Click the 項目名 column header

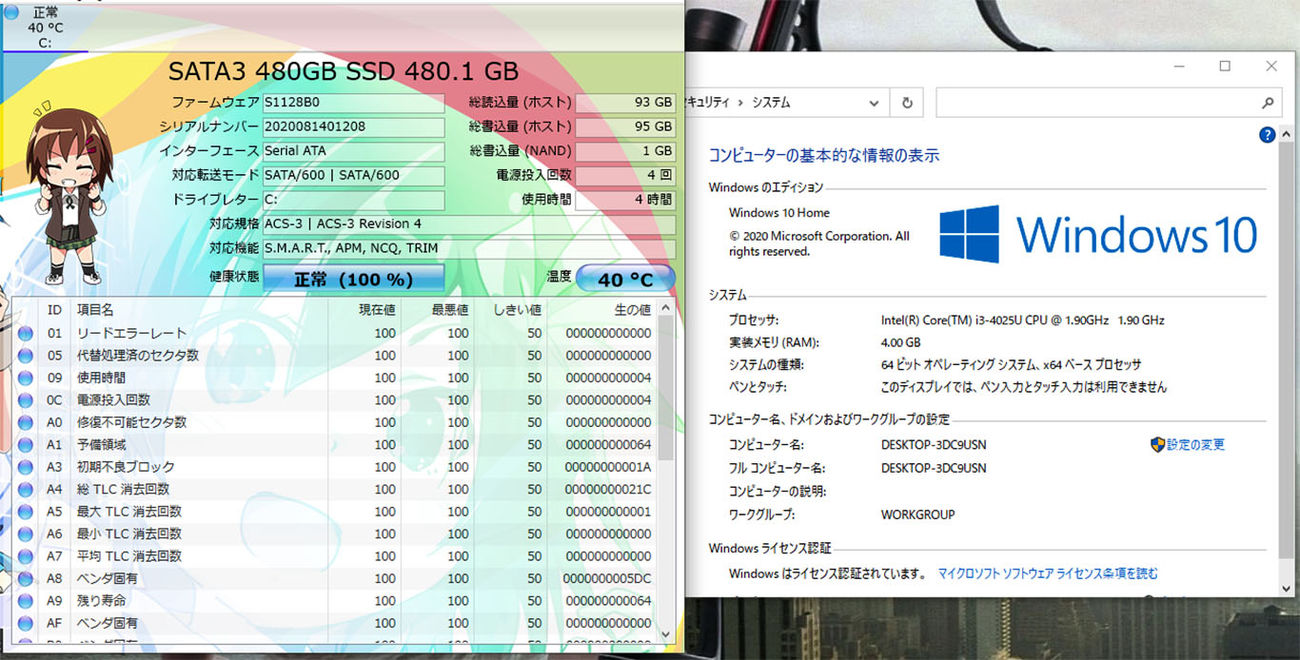200,310
